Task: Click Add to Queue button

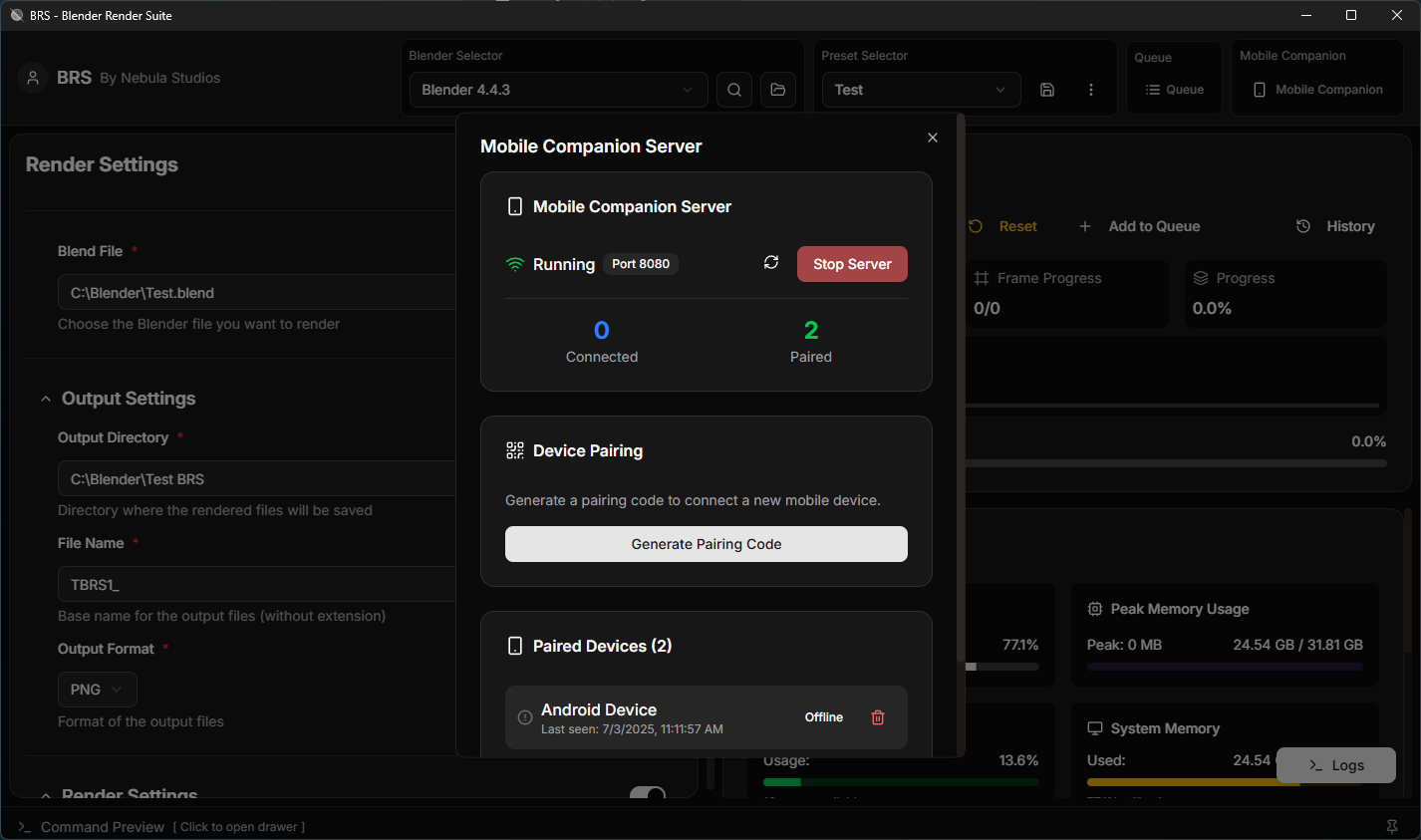Action: point(1140,226)
